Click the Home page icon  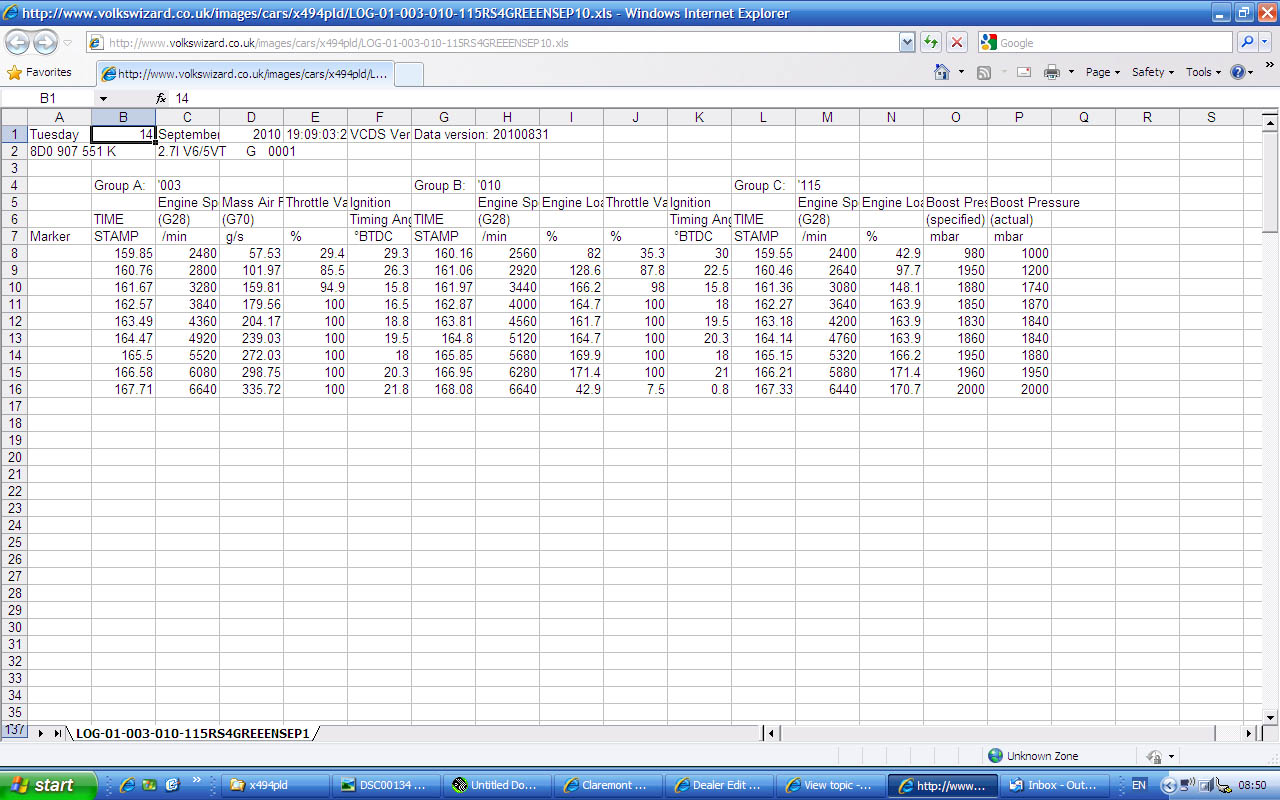pos(941,72)
